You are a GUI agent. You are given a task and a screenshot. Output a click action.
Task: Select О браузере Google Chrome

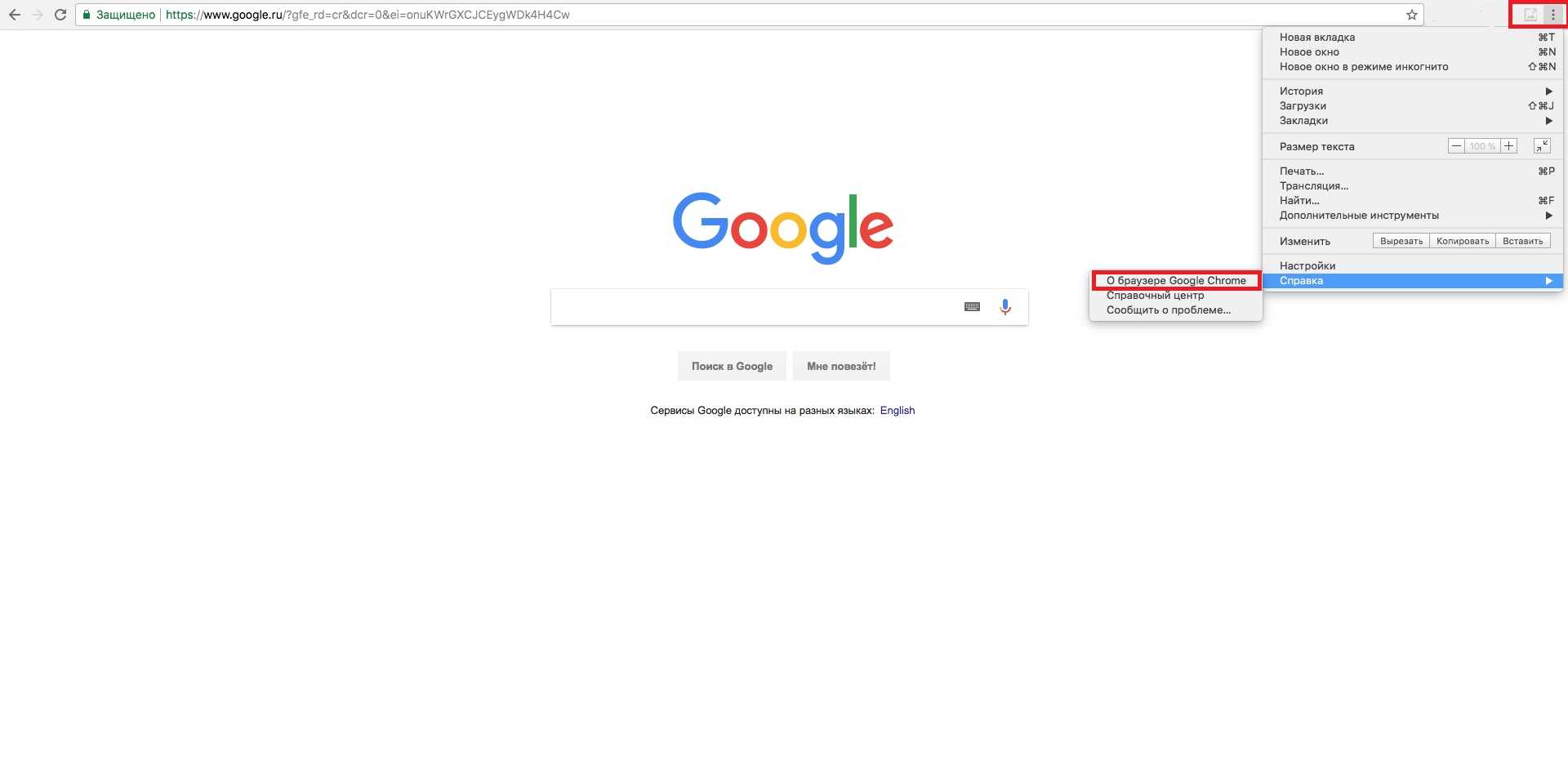1176,281
